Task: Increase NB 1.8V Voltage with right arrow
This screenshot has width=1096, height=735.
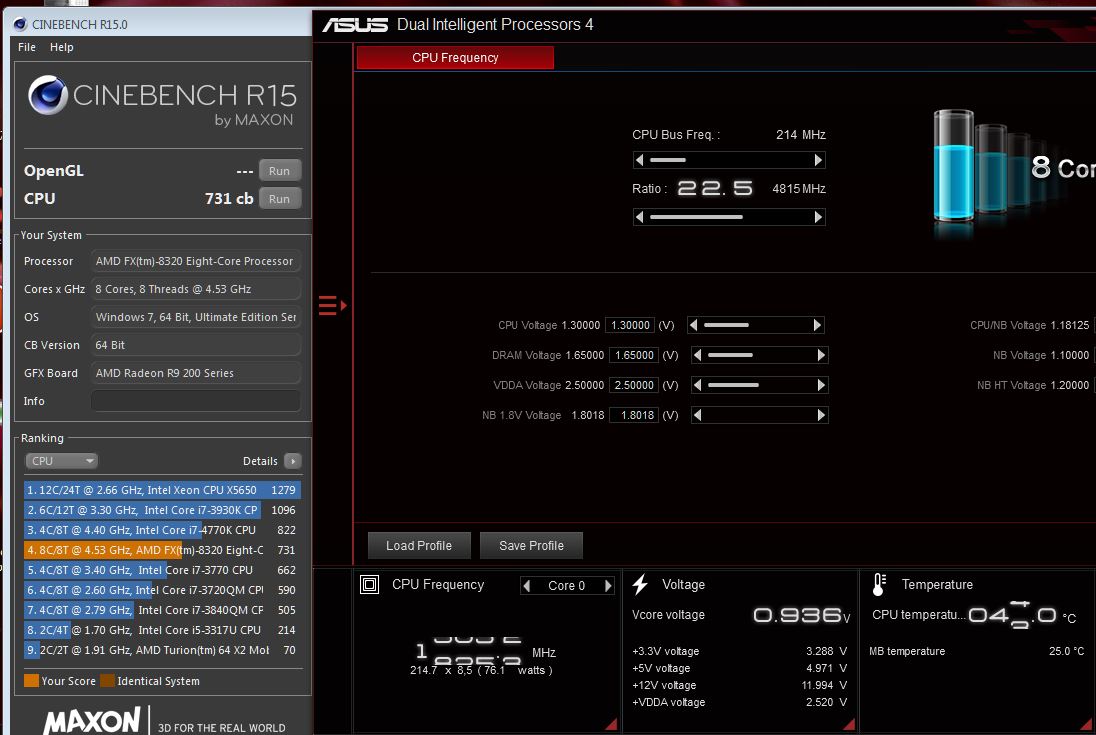Action: click(821, 415)
